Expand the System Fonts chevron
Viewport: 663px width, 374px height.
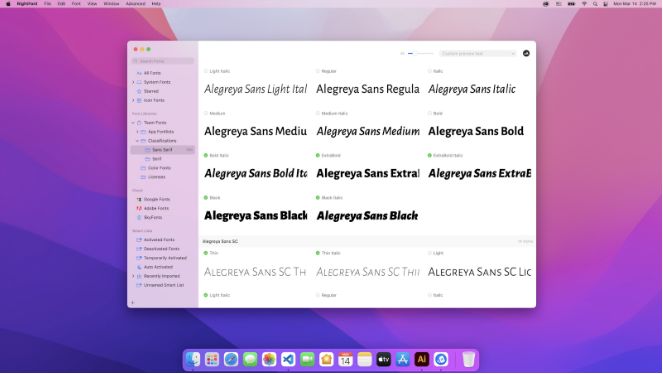[133, 82]
